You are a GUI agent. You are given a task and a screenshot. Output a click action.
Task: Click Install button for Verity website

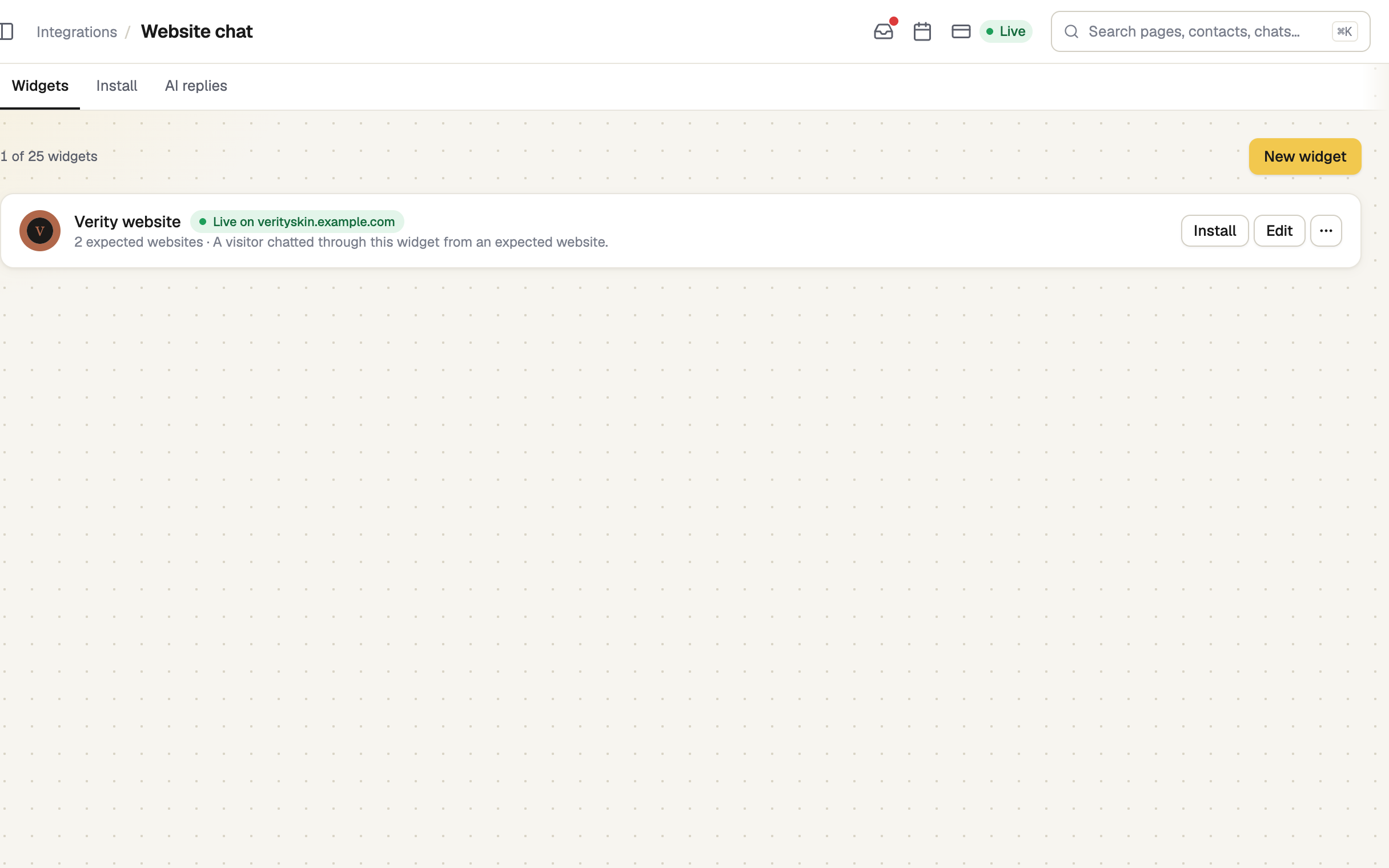click(x=1214, y=231)
